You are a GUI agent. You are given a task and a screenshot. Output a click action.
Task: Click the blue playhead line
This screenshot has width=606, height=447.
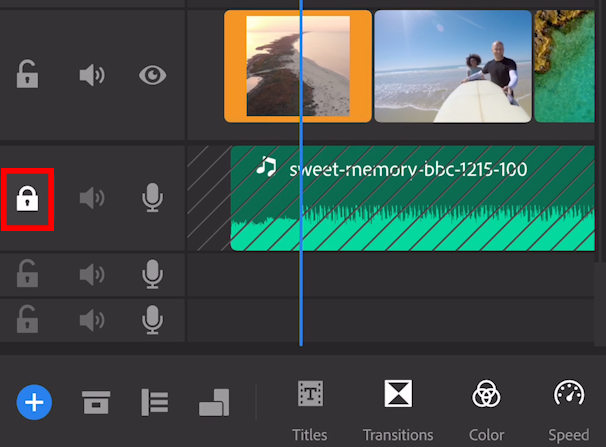coord(301,173)
